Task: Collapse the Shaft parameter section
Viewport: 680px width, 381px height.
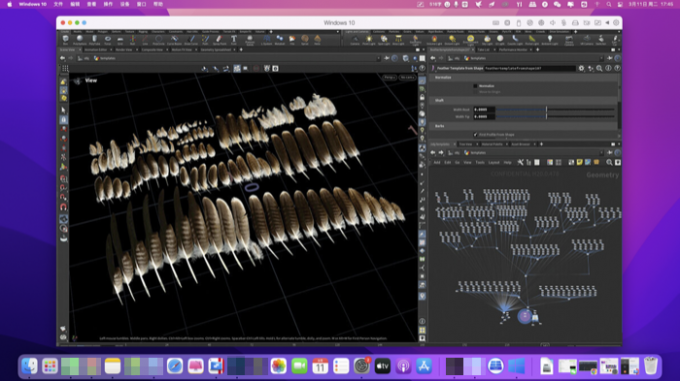Action: click(439, 100)
